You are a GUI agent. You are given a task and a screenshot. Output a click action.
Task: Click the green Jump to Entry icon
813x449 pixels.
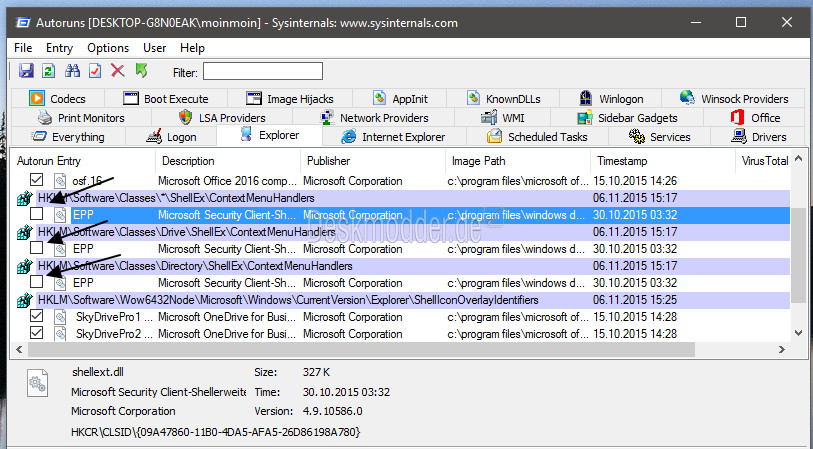click(x=141, y=71)
